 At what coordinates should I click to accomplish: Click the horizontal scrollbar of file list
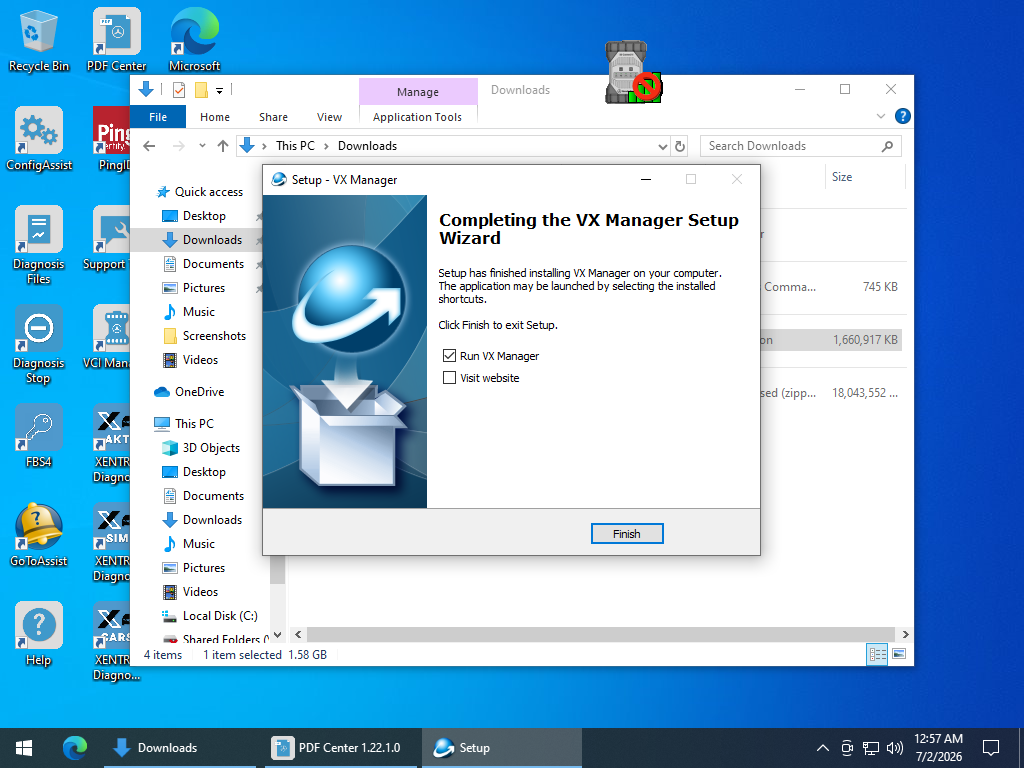(x=600, y=634)
